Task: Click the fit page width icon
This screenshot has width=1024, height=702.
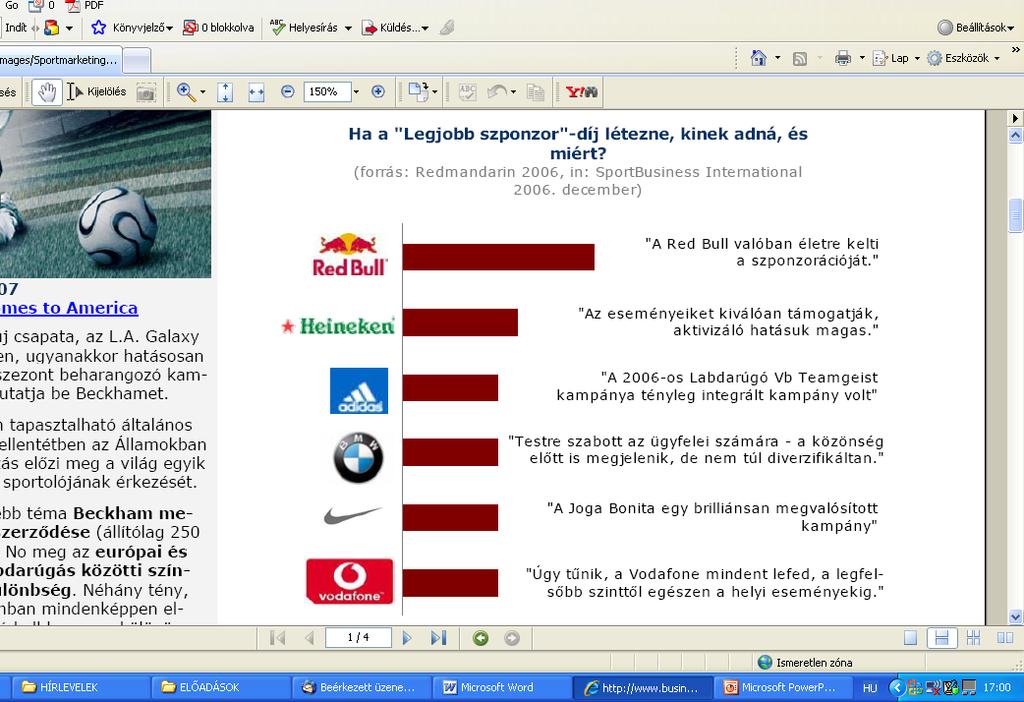Action: 256,93
